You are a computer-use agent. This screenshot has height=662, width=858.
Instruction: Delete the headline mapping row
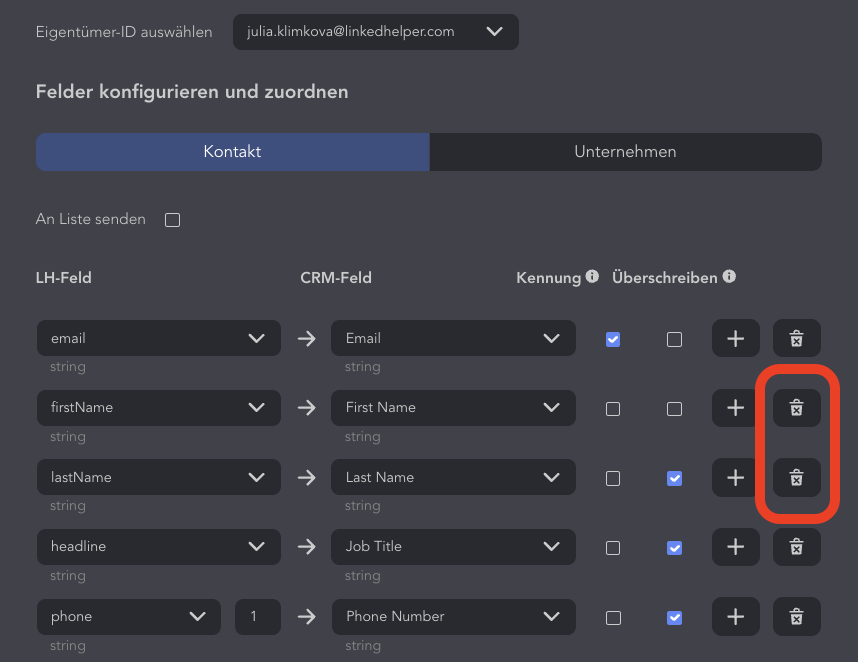pyautogui.click(x=797, y=547)
